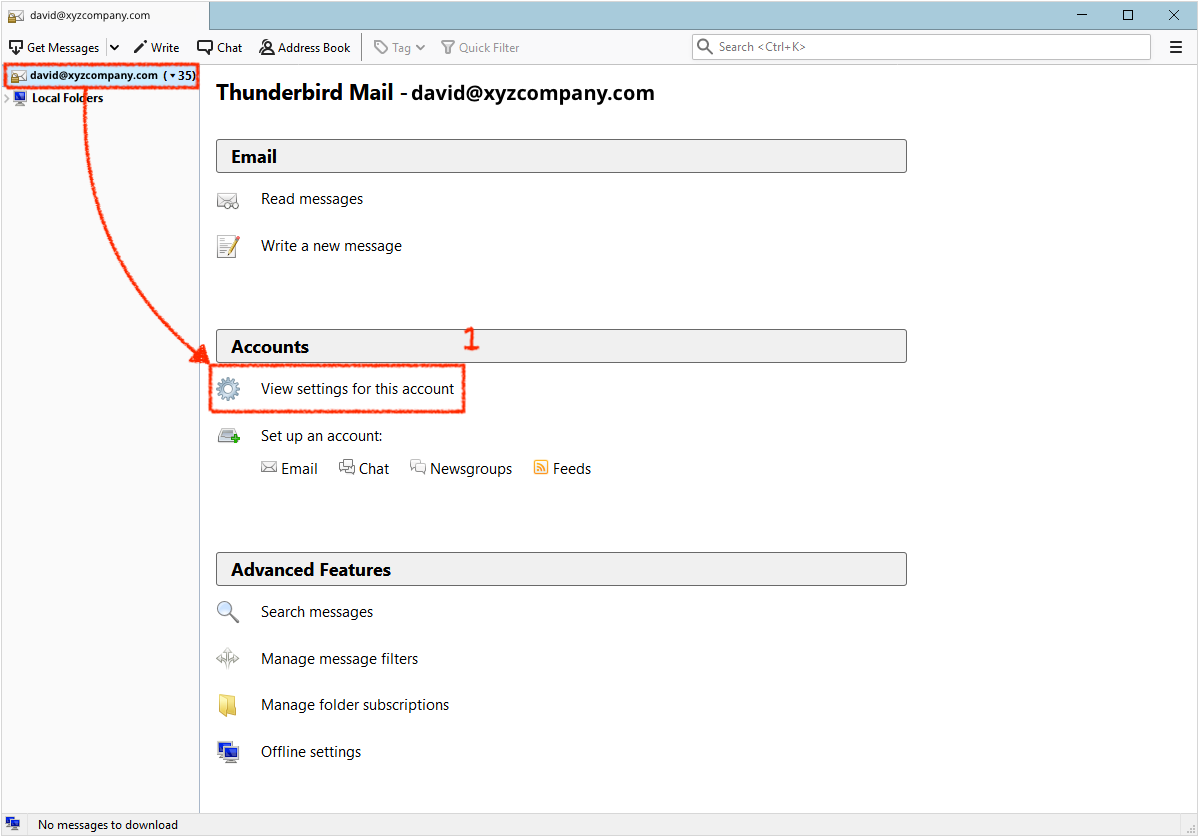Click the online status icon in status bar
1198x836 pixels.
pos(13,824)
